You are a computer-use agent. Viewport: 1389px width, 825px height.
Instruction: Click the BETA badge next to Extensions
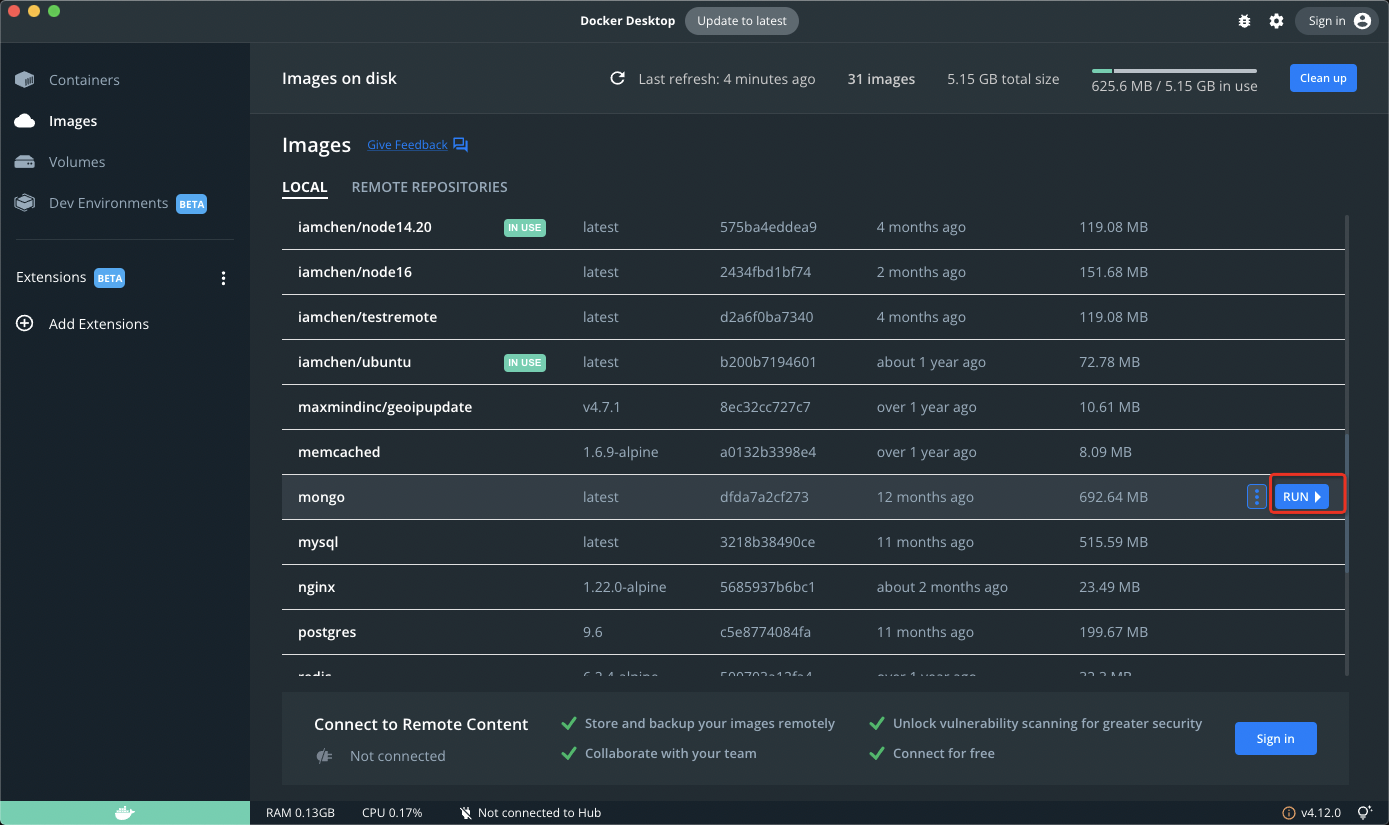tap(110, 278)
